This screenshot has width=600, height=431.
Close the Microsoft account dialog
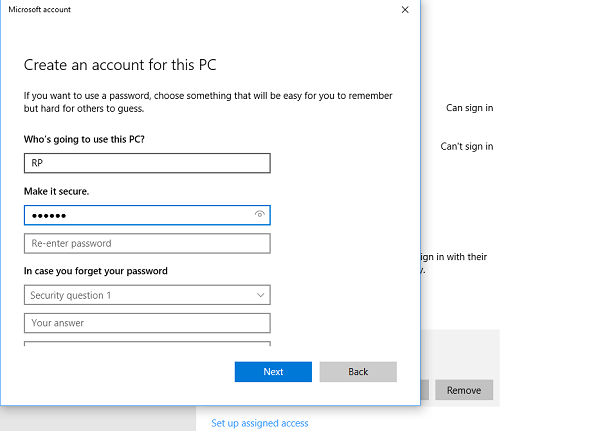pos(405,10)
